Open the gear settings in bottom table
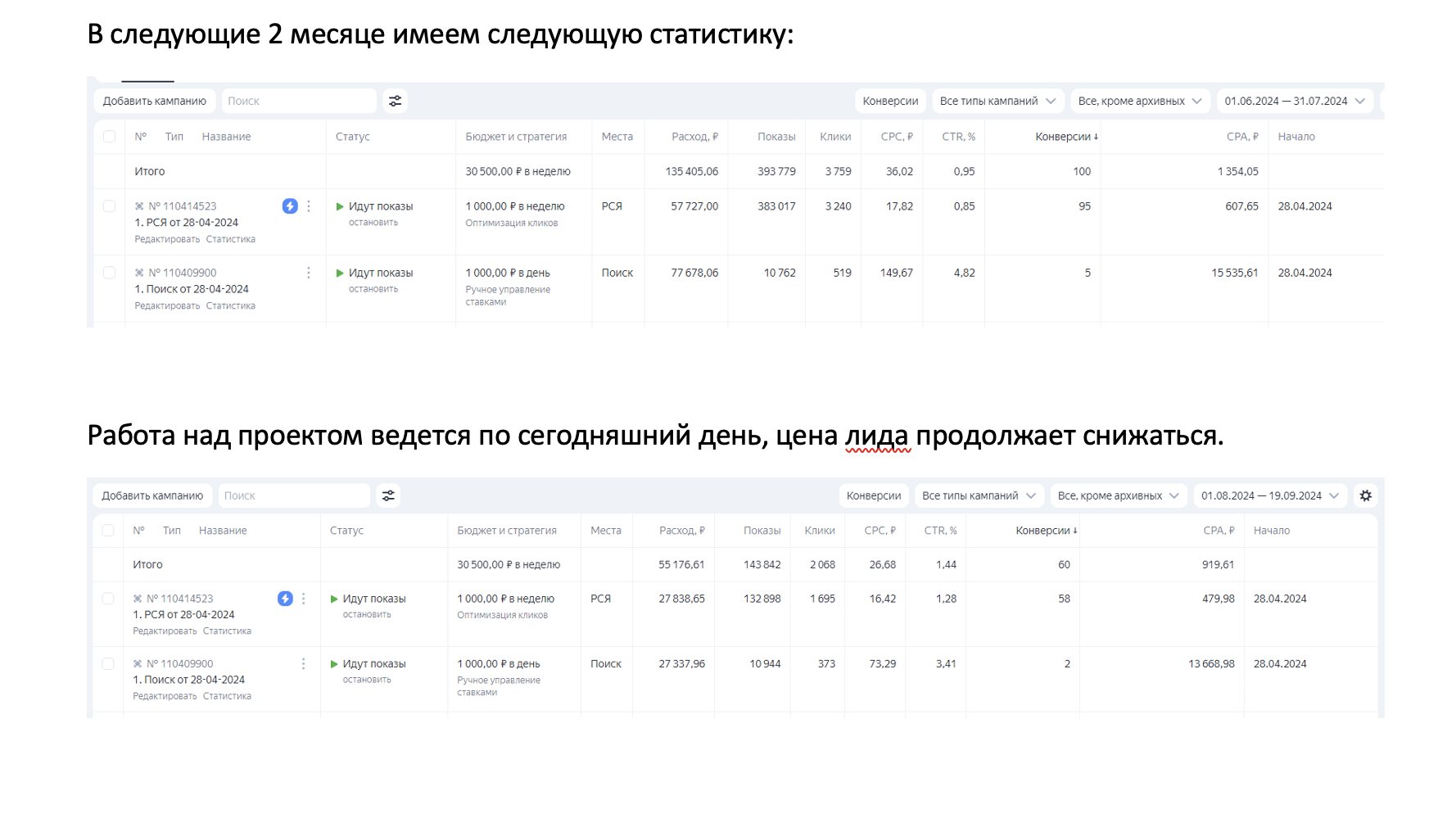The height and width of the screenshot is (832, 1456). [x=1365, y=495]
